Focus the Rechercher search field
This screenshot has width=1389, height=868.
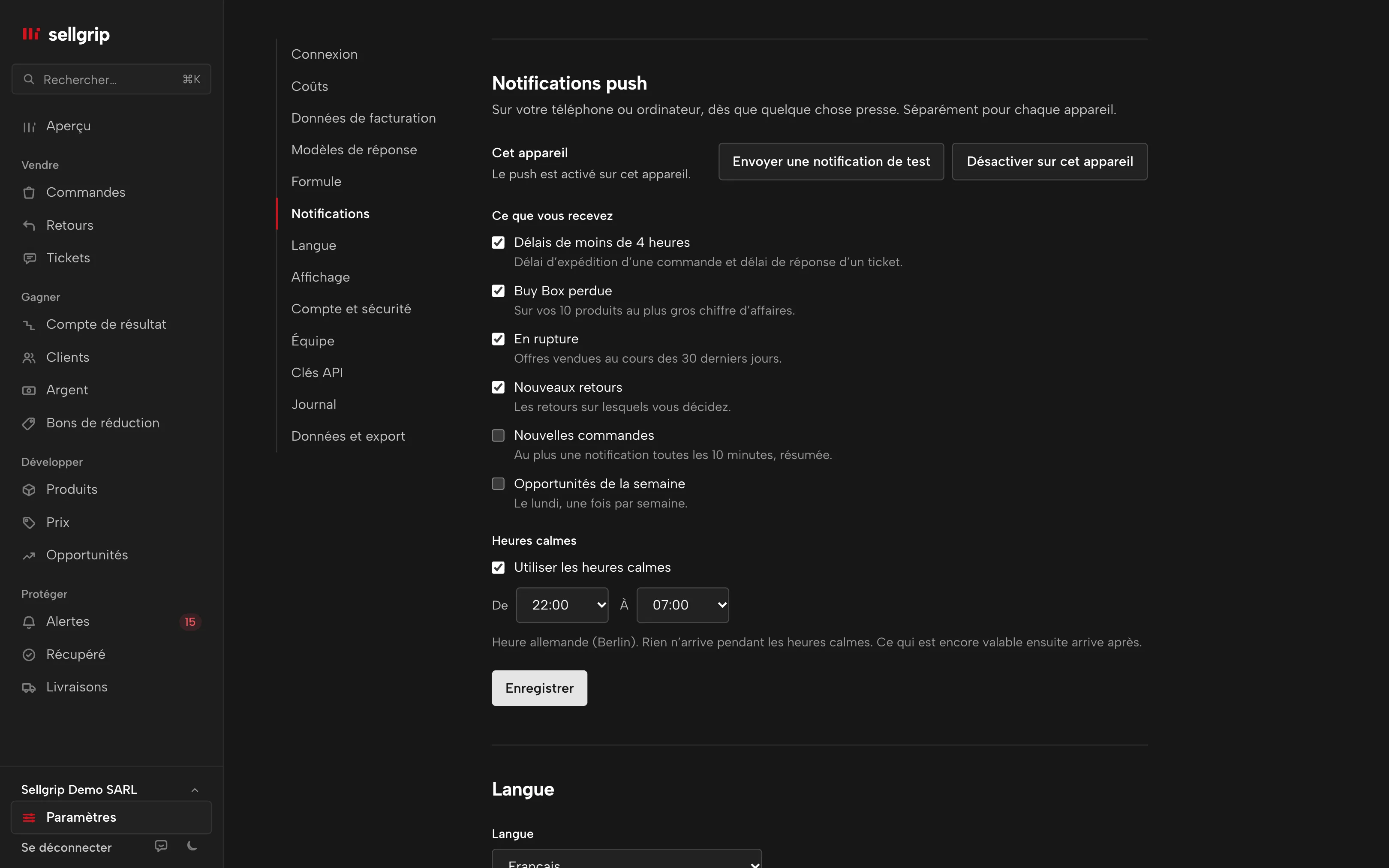pos(111,79)
